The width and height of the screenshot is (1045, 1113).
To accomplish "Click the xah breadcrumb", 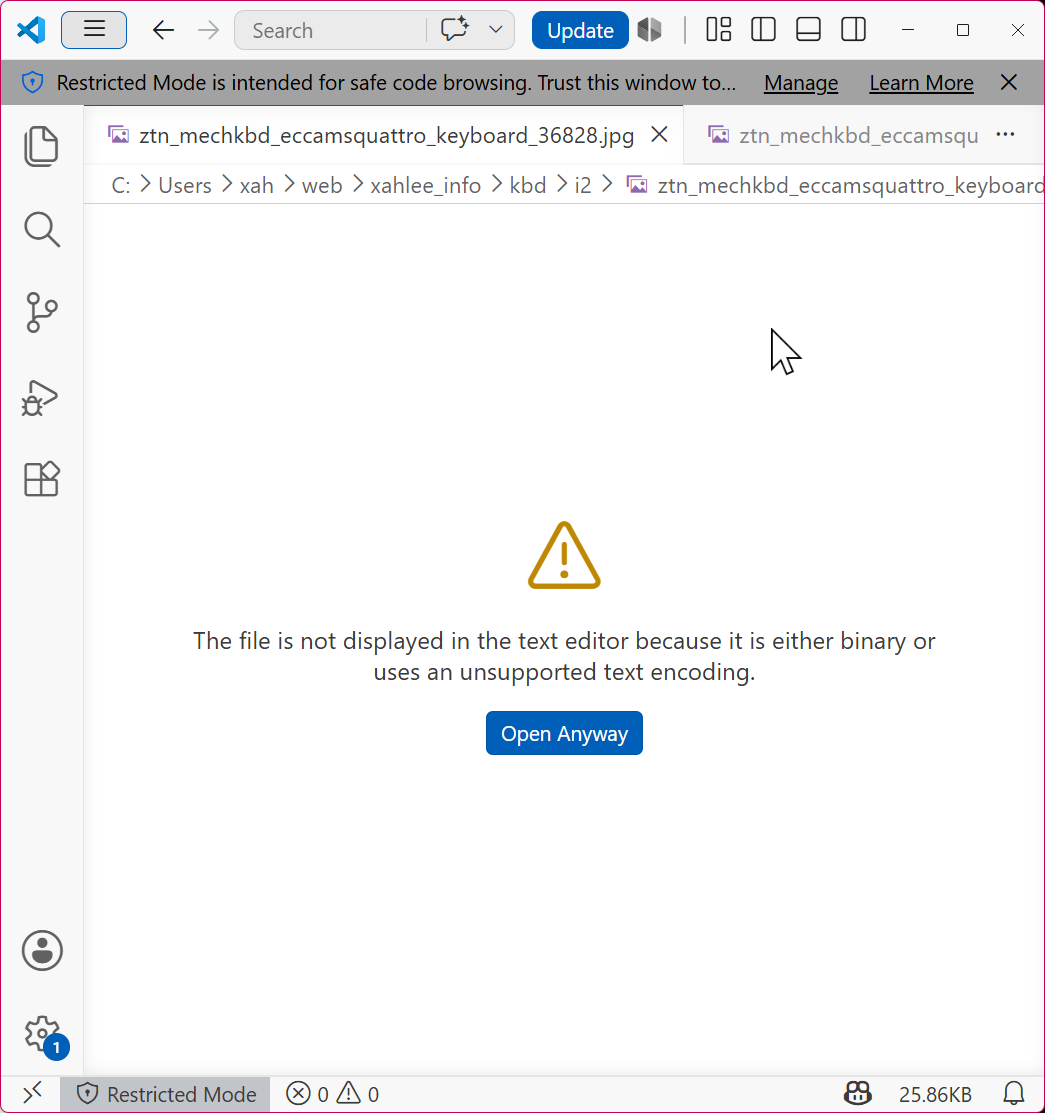I will (x=256, y=185).
